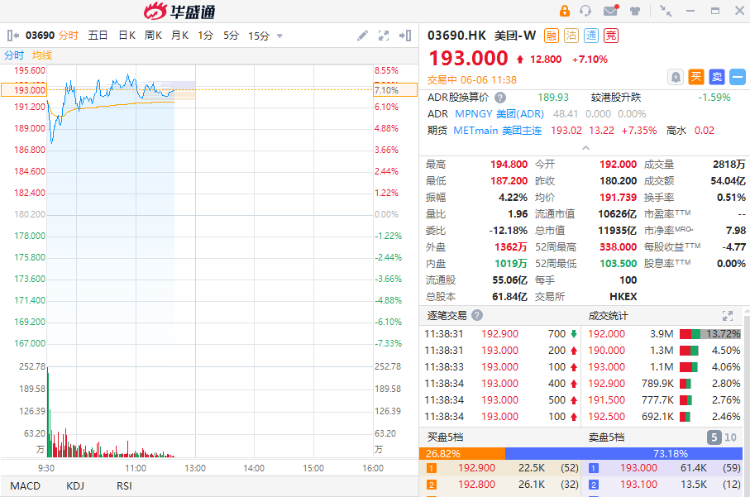Open help icon next to 逐笔交易
The width and height of the screenshot is (750, 497).
pyautogui.click(x=477, y=315)
